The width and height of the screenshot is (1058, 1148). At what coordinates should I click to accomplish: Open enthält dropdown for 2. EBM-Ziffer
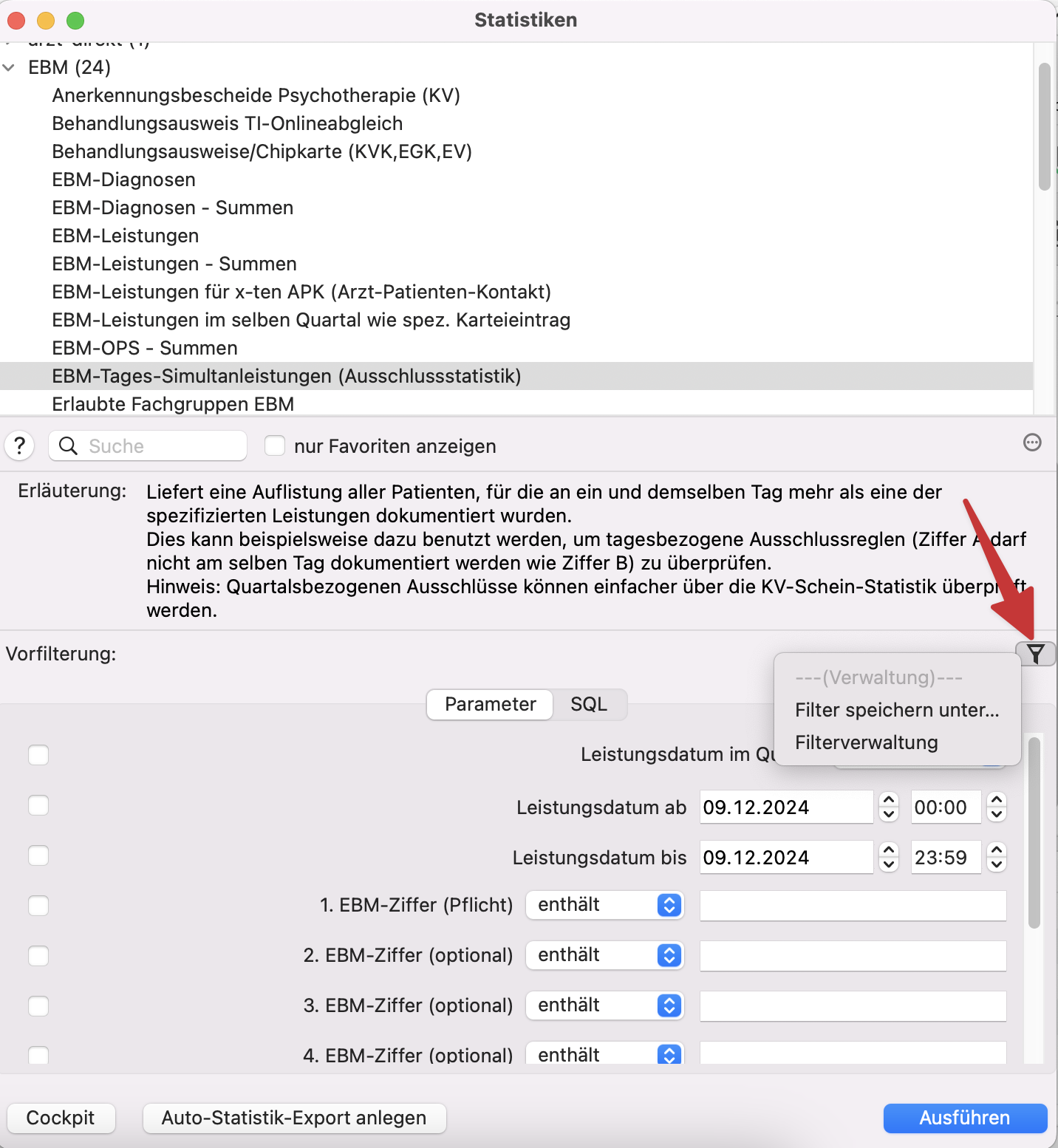tap(605, 955)
